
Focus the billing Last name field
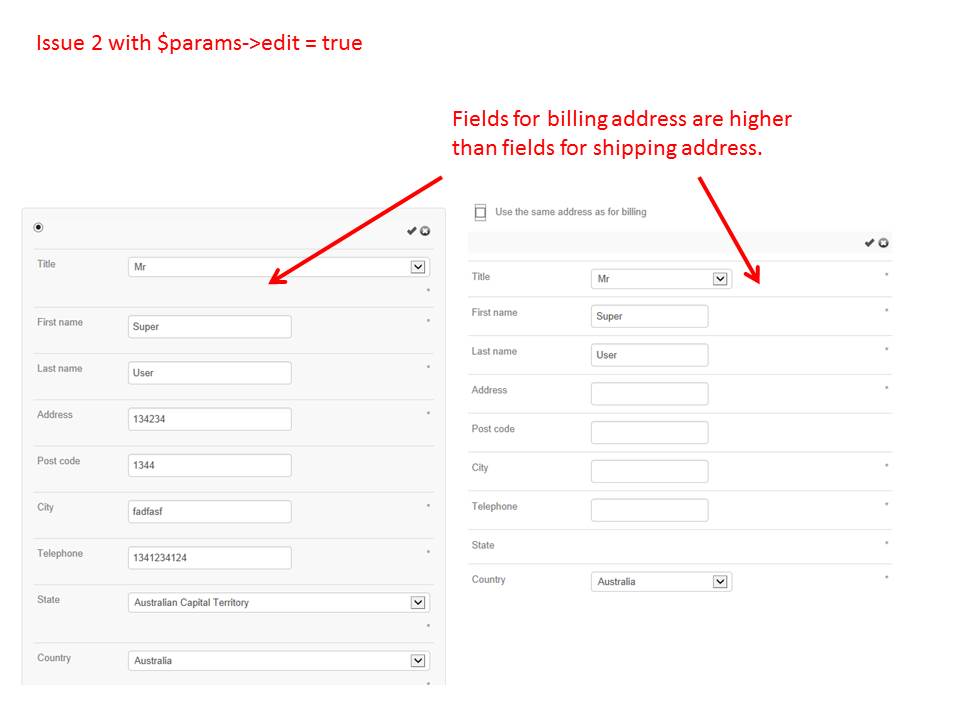coord(210,373)
